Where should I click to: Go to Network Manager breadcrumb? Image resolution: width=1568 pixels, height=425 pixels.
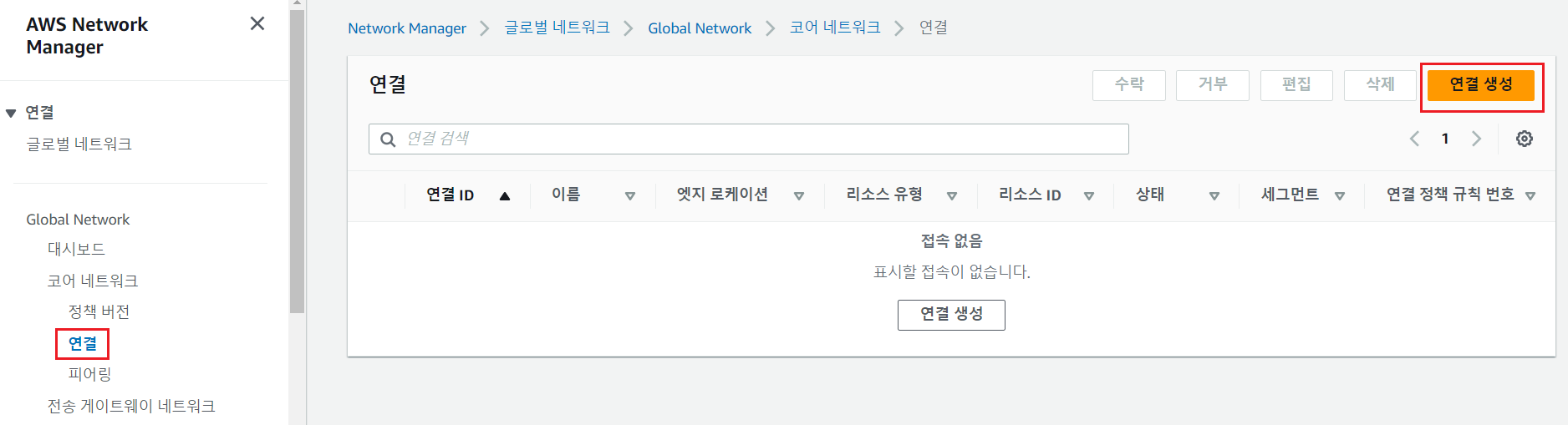click(x=407, y=28)
